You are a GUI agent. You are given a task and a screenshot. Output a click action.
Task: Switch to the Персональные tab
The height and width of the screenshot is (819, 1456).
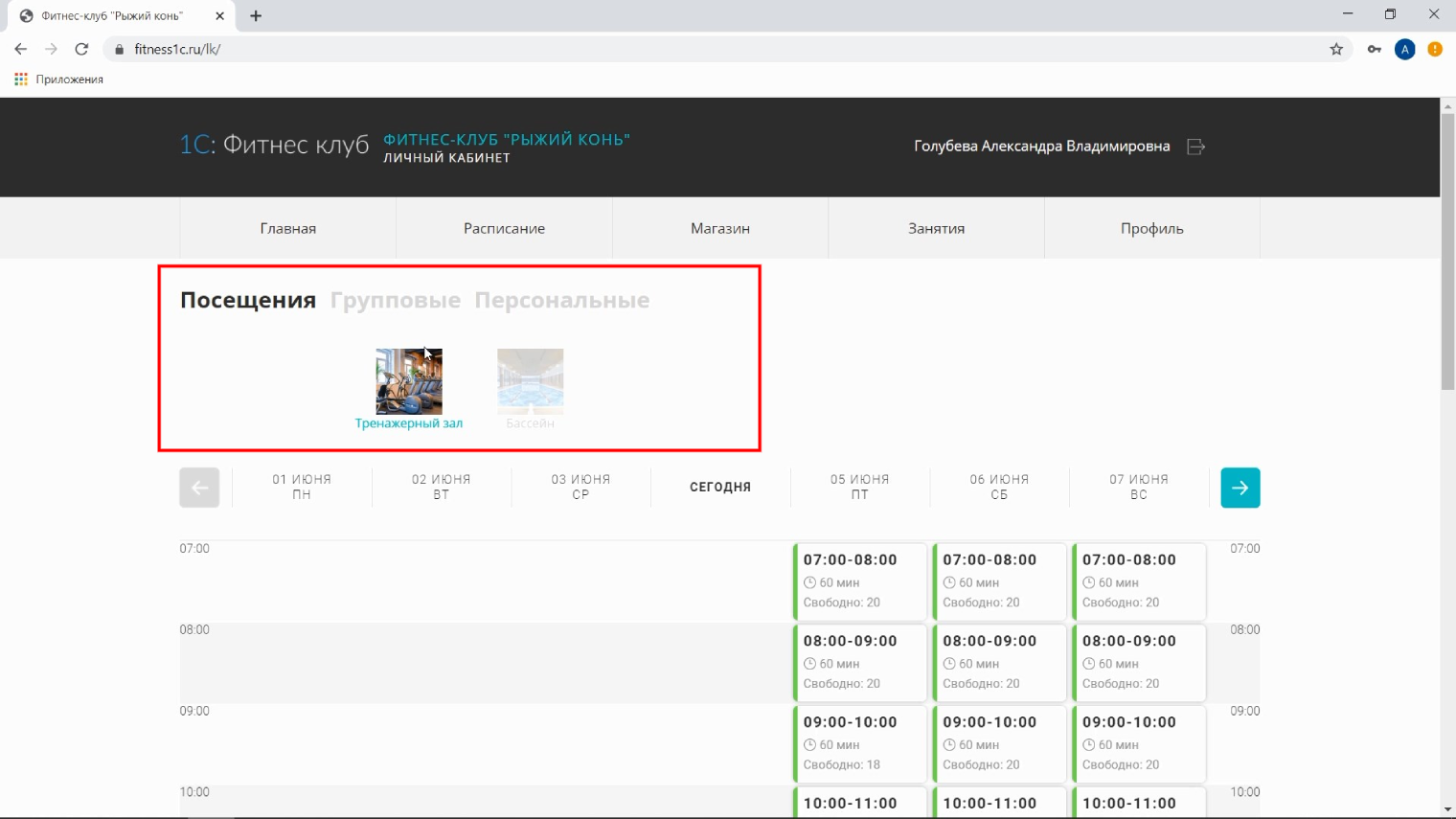pos(562,300)
